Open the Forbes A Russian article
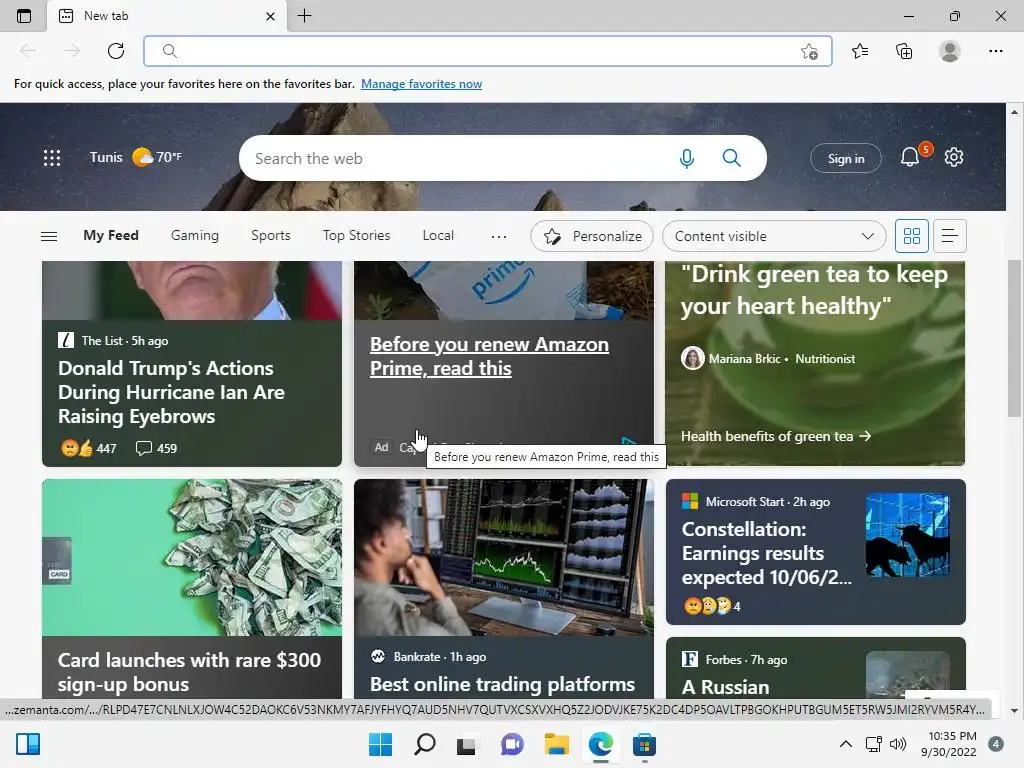Image resolution: width=1024 pixels, height=768 pixels. (725, 687)
